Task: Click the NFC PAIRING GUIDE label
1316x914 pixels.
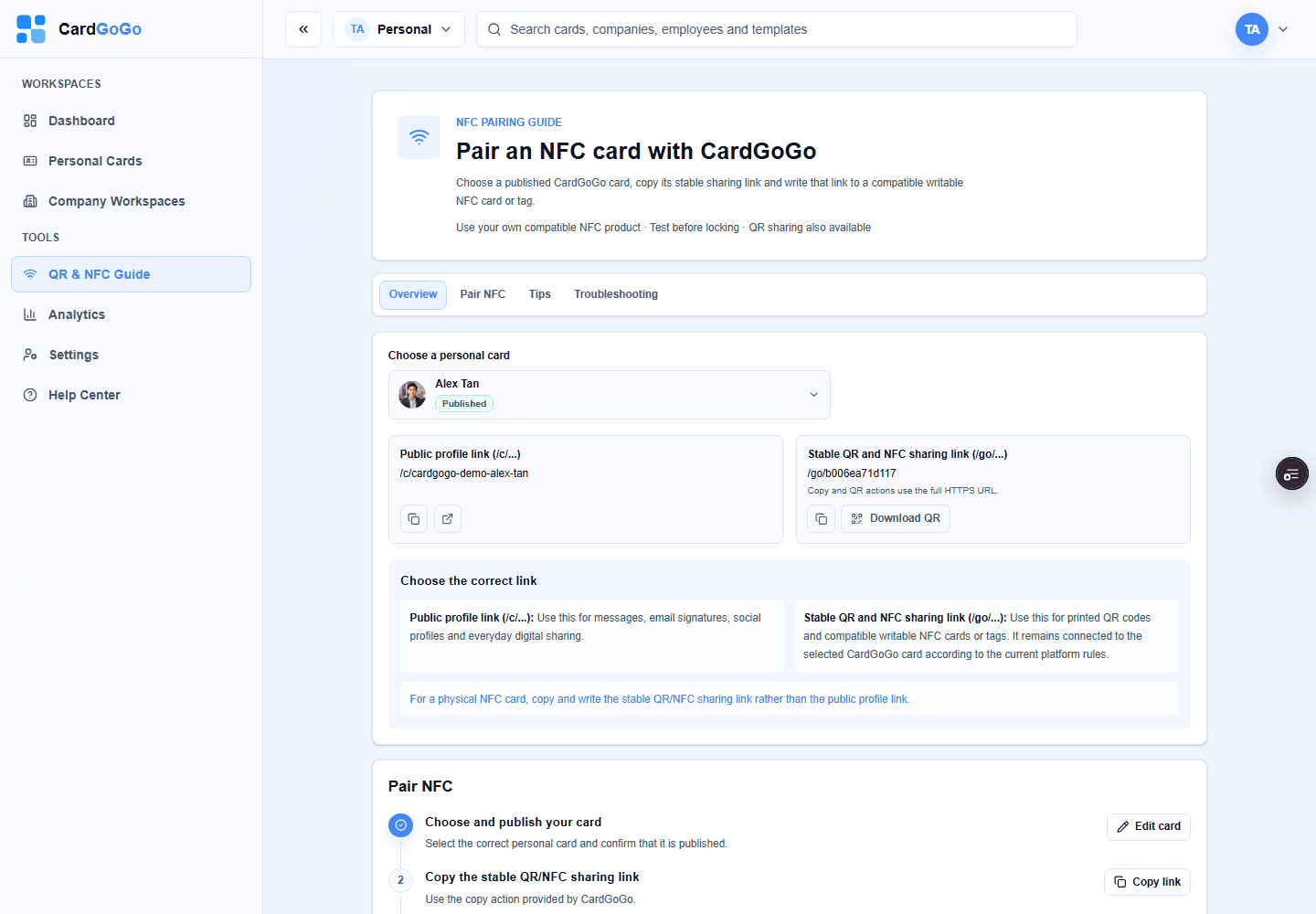Action: click(x=509, y=122)
